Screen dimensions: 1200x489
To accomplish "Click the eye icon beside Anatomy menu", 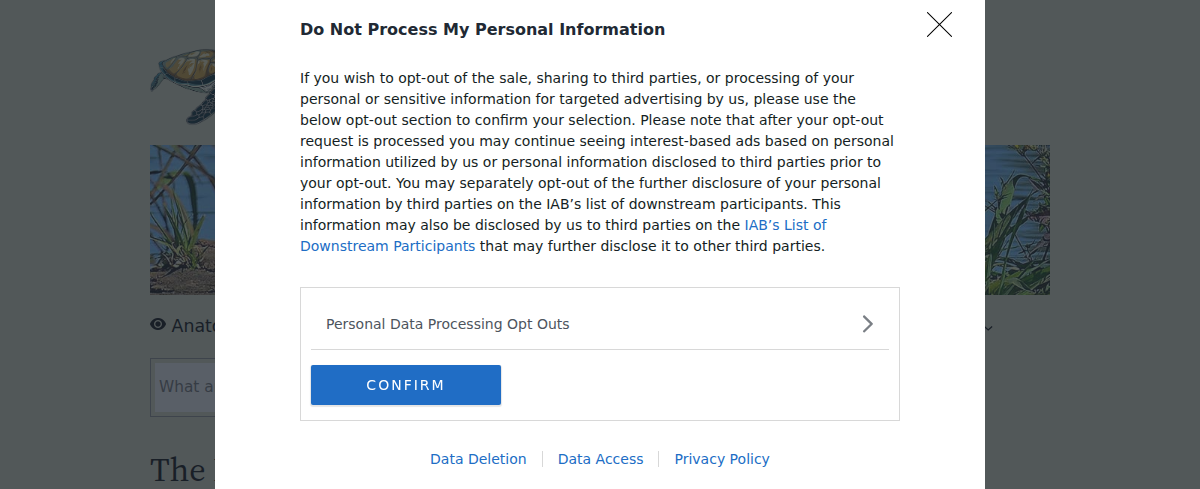I will tap(158, 325).
